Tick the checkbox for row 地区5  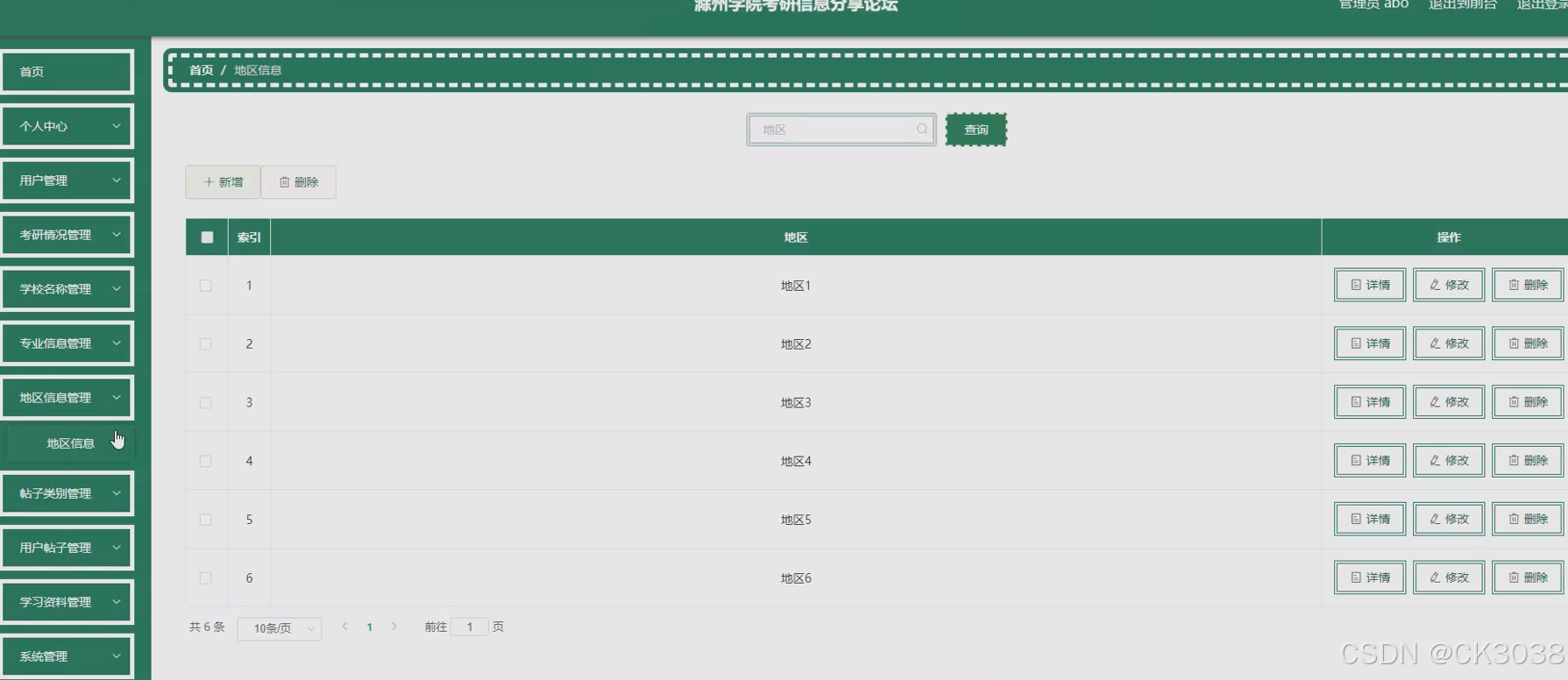[206, 520]
